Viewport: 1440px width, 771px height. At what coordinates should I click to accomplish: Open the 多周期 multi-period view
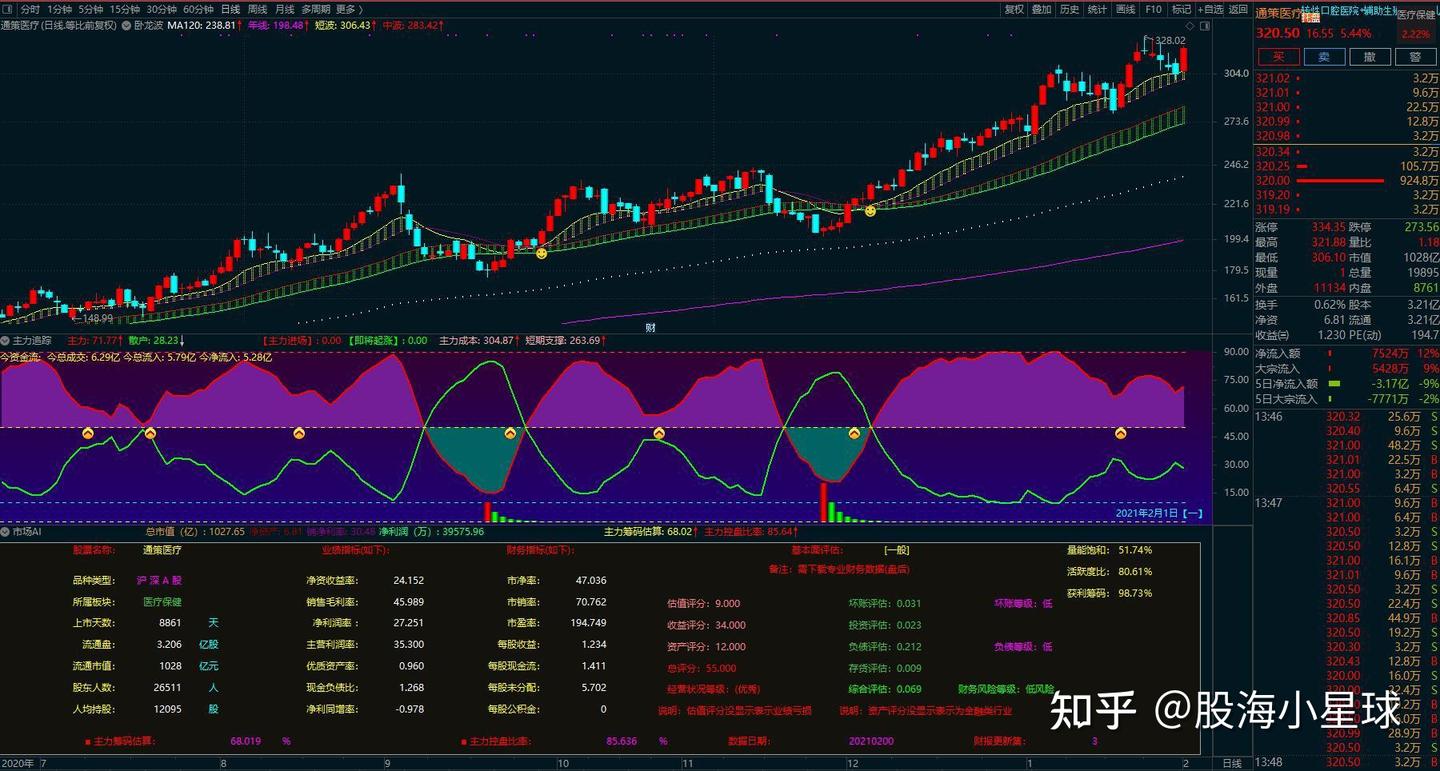coord(315,9)
